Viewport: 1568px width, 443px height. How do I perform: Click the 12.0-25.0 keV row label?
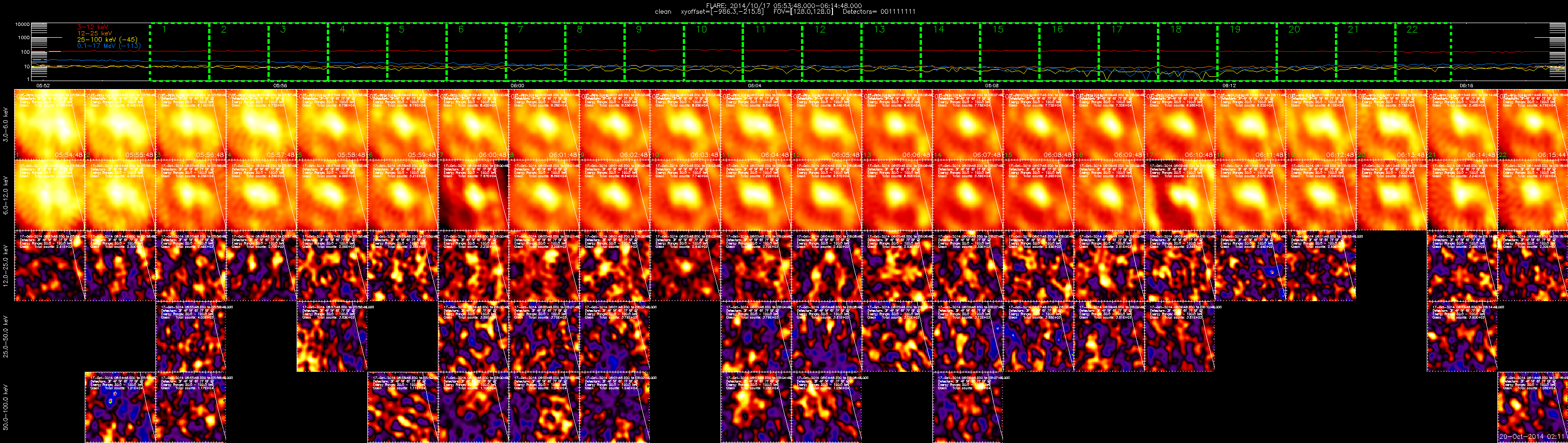pos(6,266)
